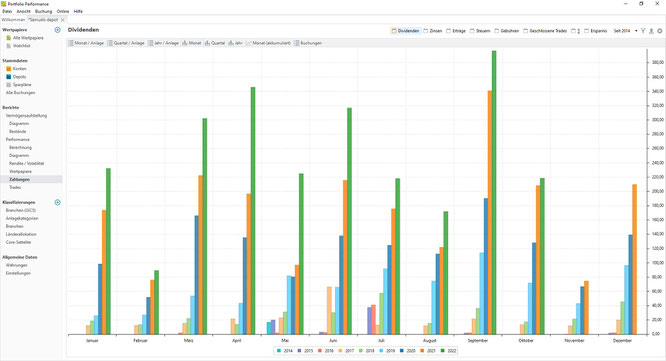
Task: Open Rendite / Volatilität view
Action: (26, 164)
